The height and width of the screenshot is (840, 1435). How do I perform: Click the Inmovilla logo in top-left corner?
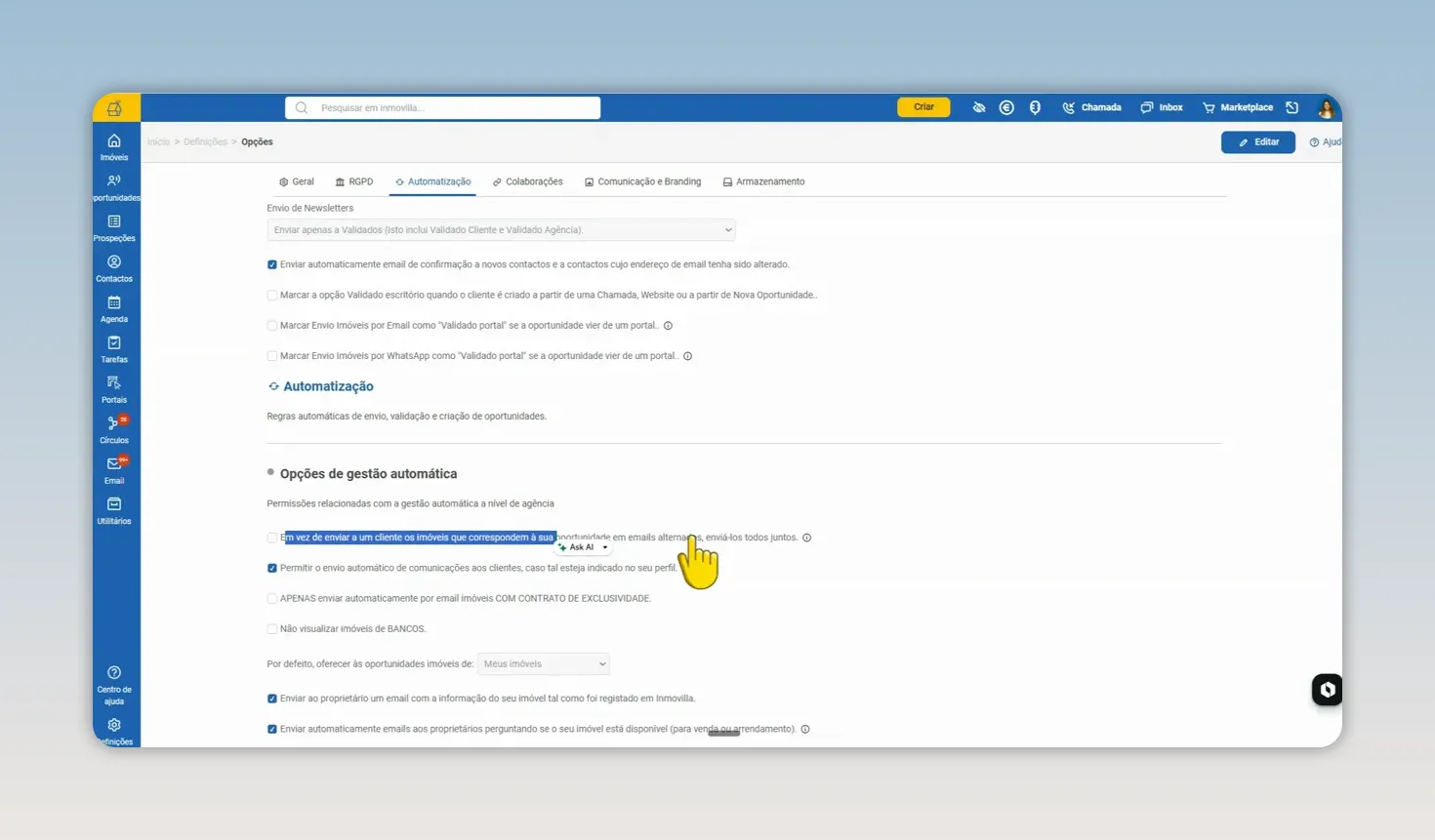pyautogui.click(x=115, y=107)
